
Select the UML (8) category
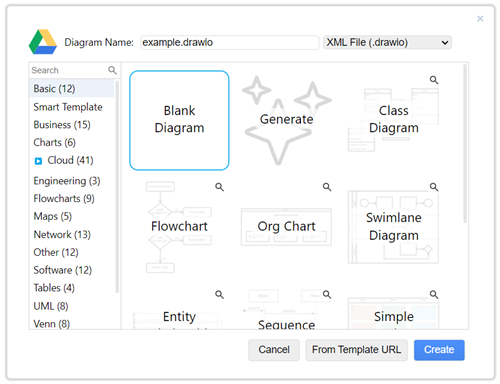51,306
